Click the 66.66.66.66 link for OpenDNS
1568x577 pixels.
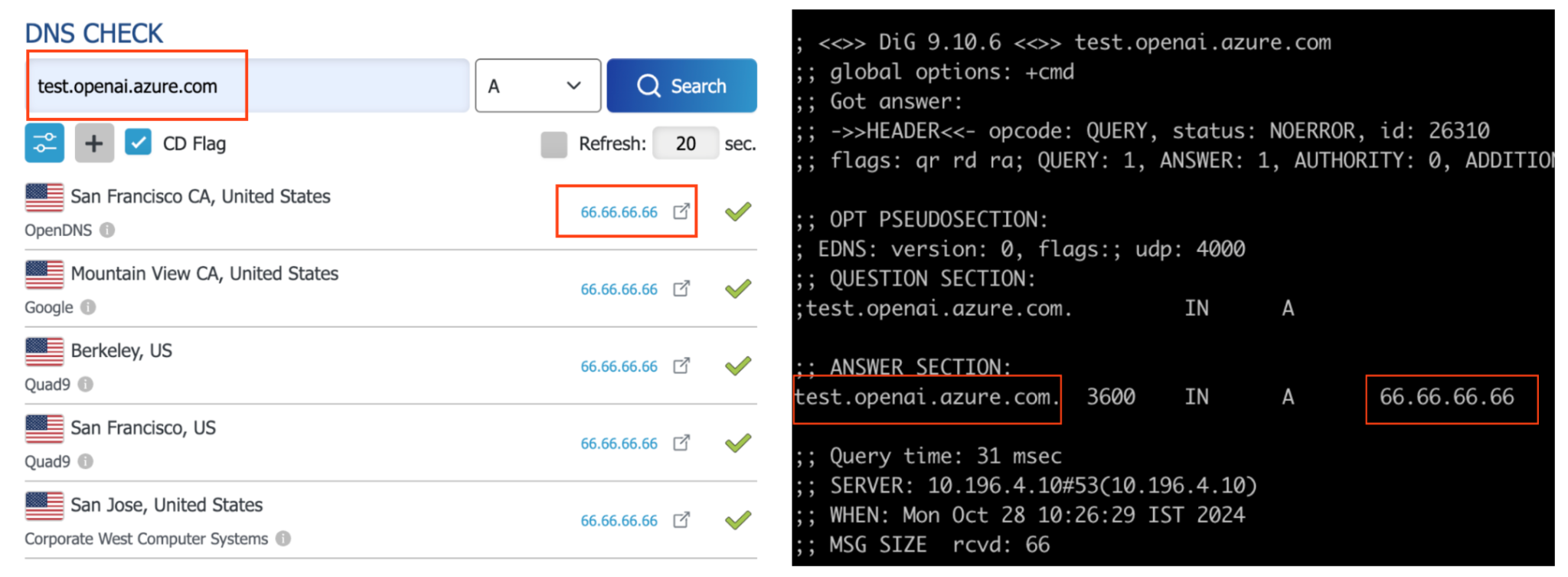coord(619,212)
